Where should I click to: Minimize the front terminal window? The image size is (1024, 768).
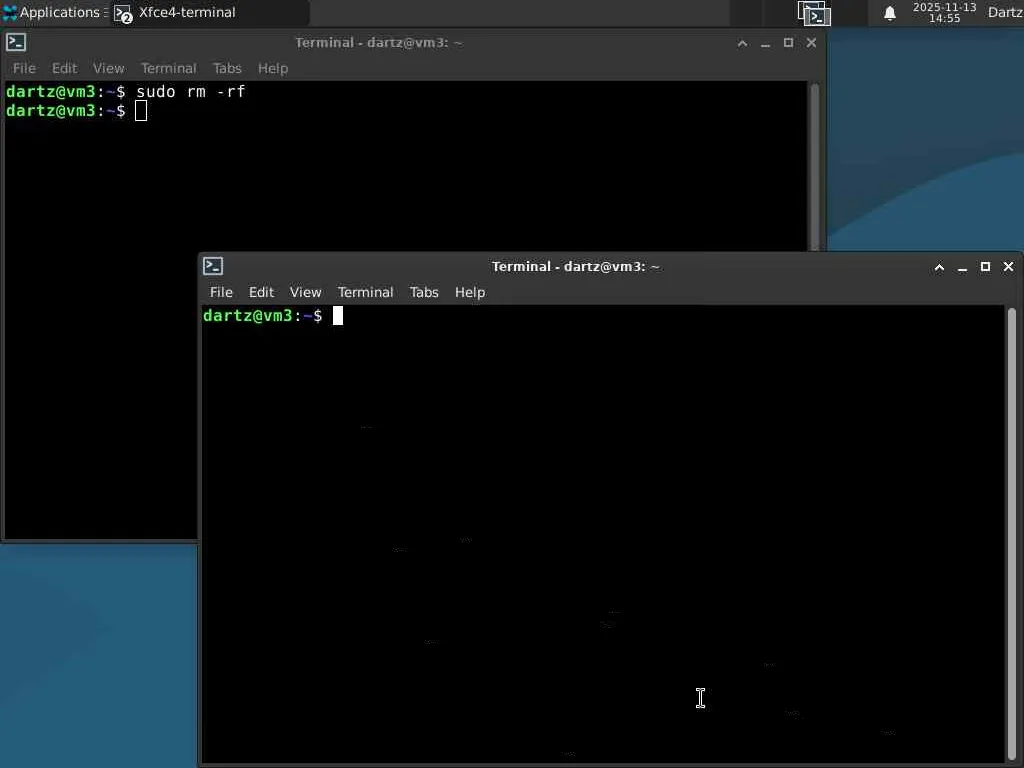[x=962, y=267]
